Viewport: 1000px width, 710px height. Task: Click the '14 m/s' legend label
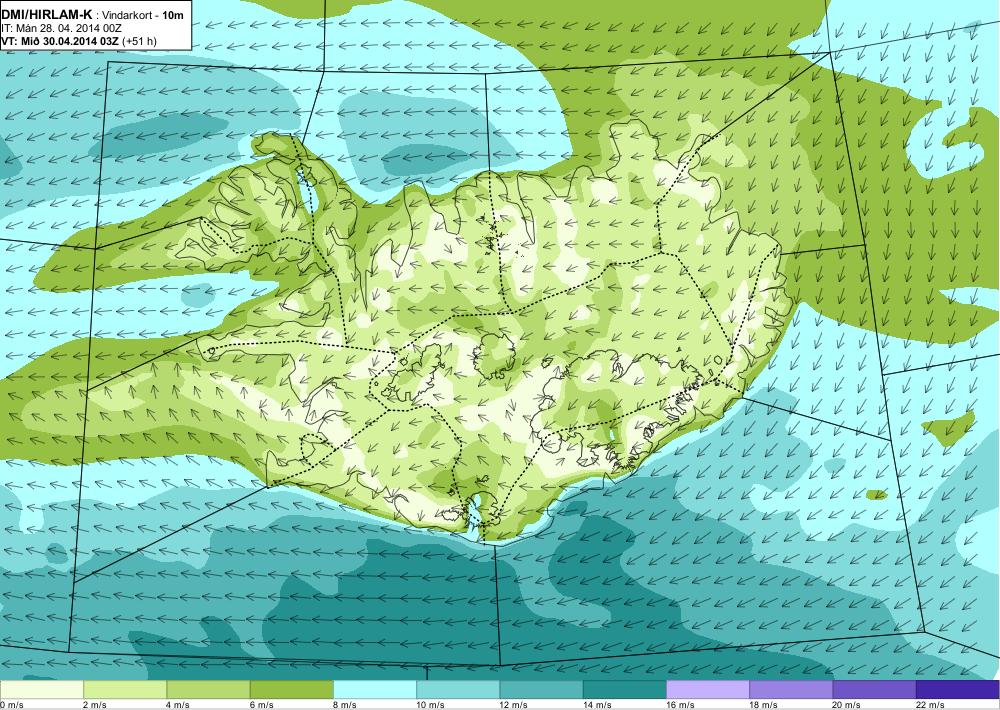point(597,705)
